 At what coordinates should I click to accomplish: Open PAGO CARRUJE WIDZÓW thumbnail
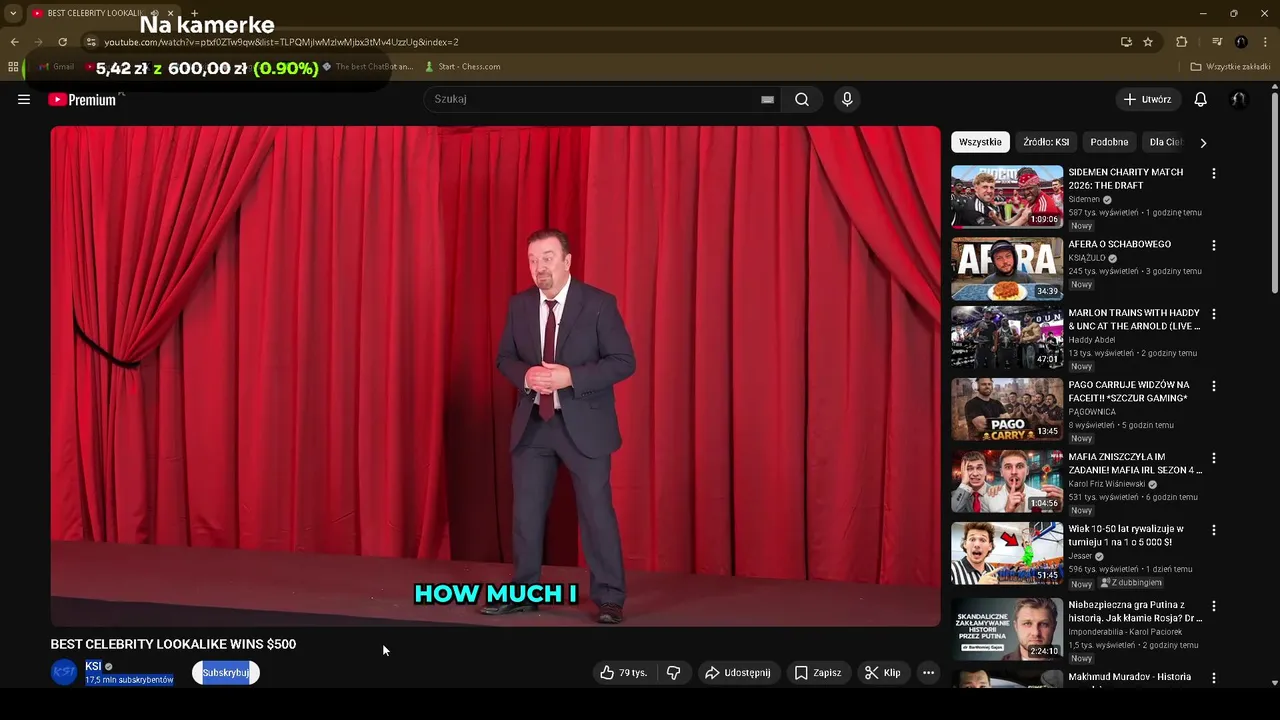pos(1007,409)
